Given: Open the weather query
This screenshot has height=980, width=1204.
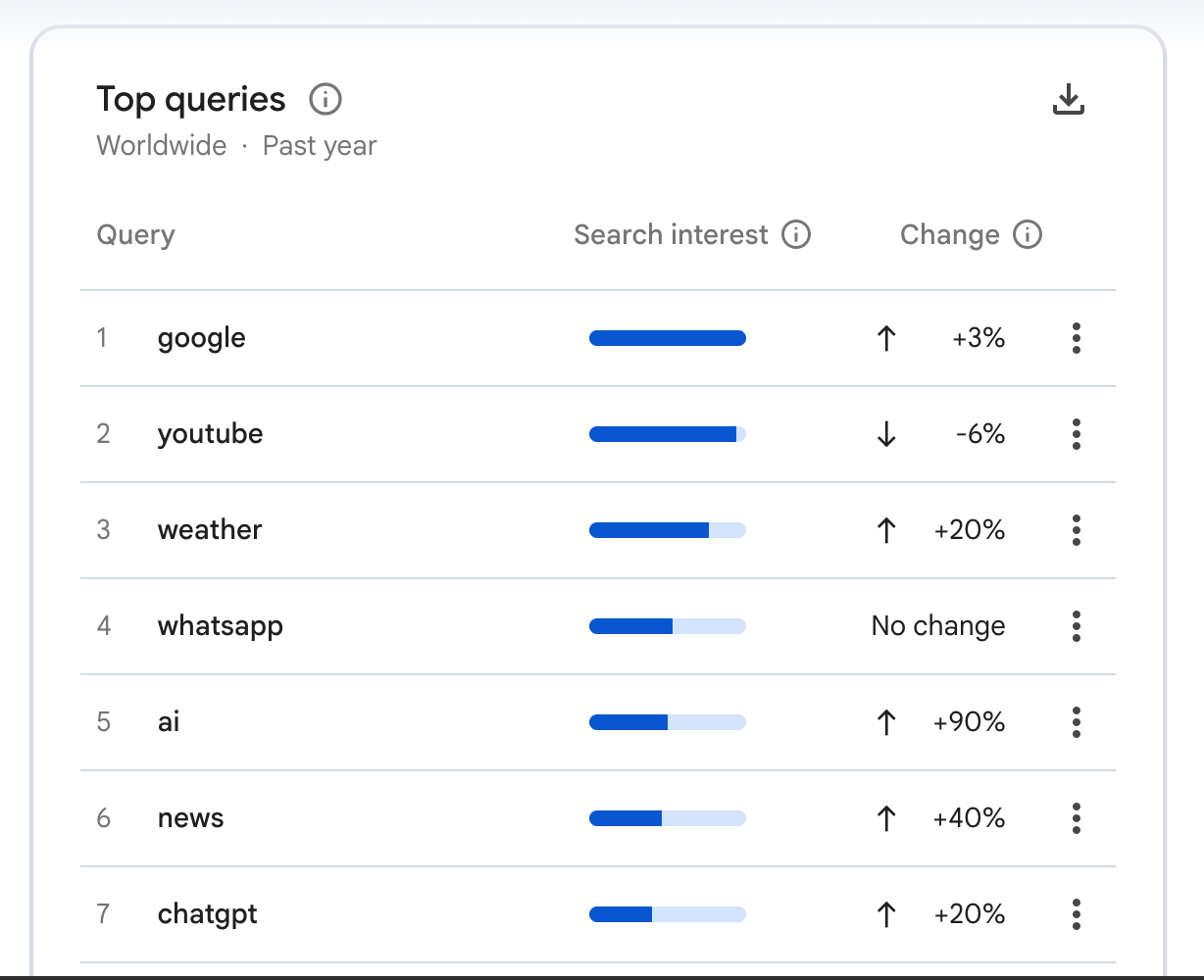Looking at the screenshot, I should click(x=210, y=530).
